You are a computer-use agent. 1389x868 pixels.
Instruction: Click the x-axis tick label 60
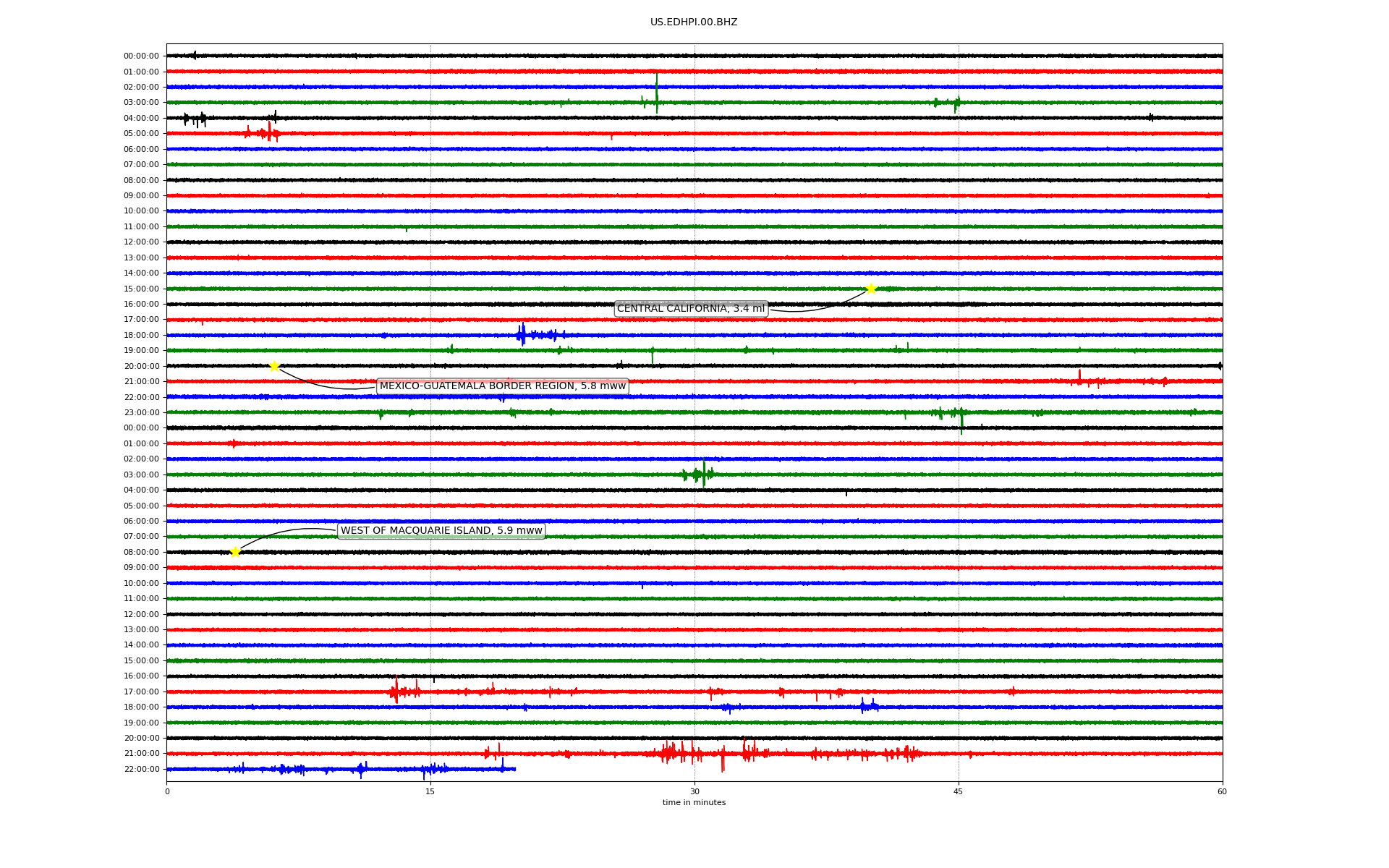1222,791
